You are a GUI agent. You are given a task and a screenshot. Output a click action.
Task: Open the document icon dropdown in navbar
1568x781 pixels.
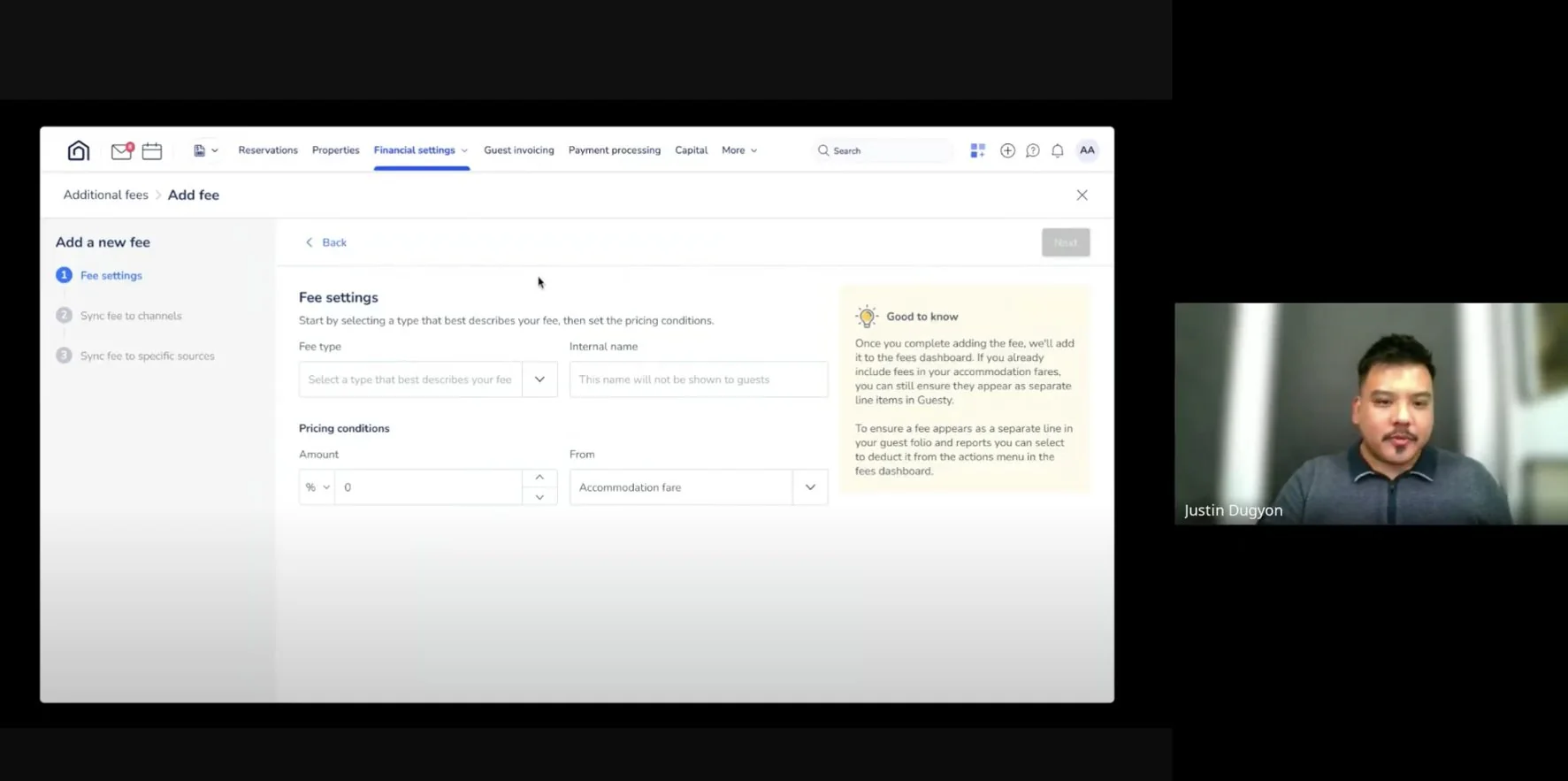[x=206, y=150]
